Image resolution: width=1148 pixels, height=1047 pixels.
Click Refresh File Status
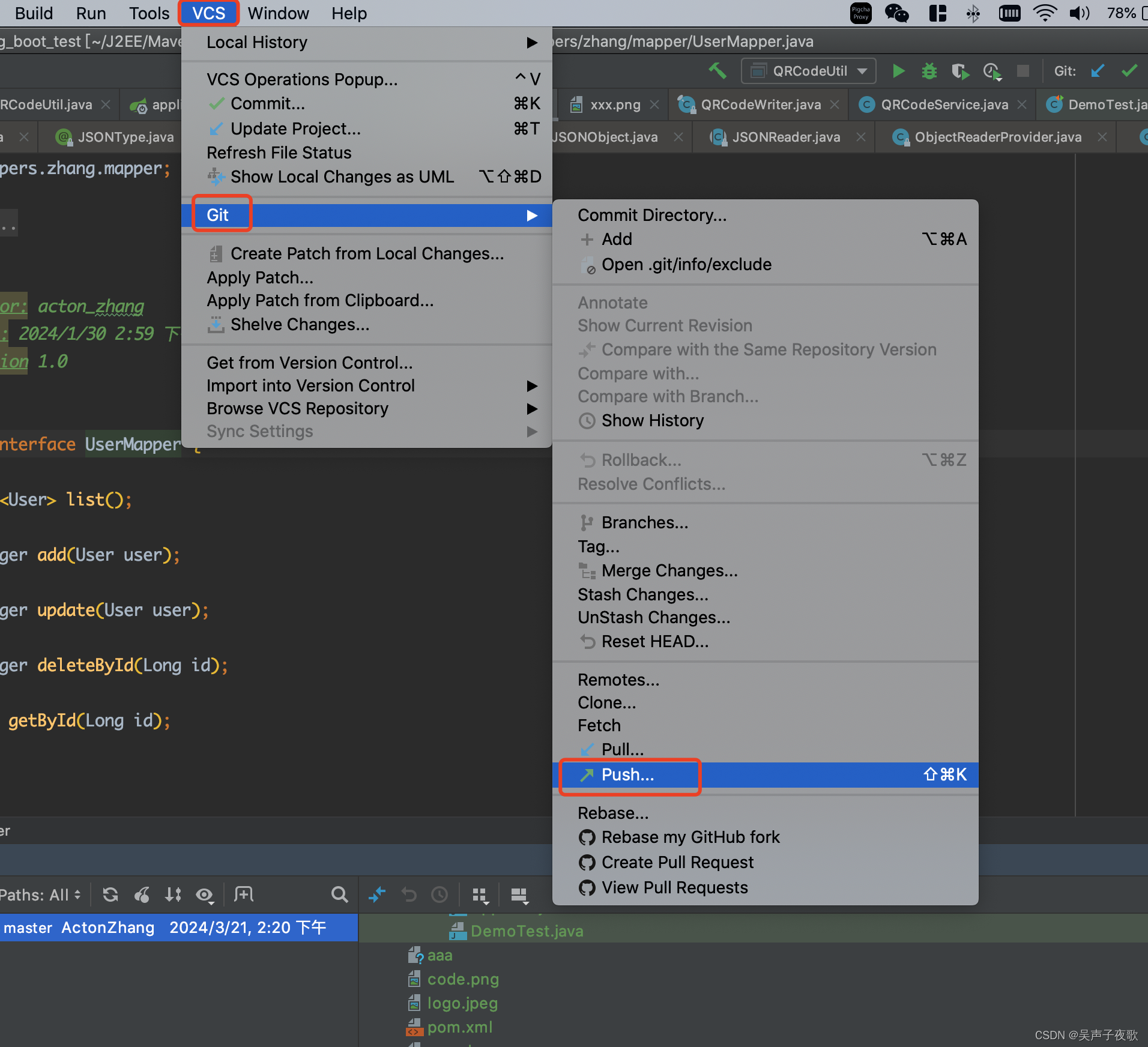click(x=366, y=152)
